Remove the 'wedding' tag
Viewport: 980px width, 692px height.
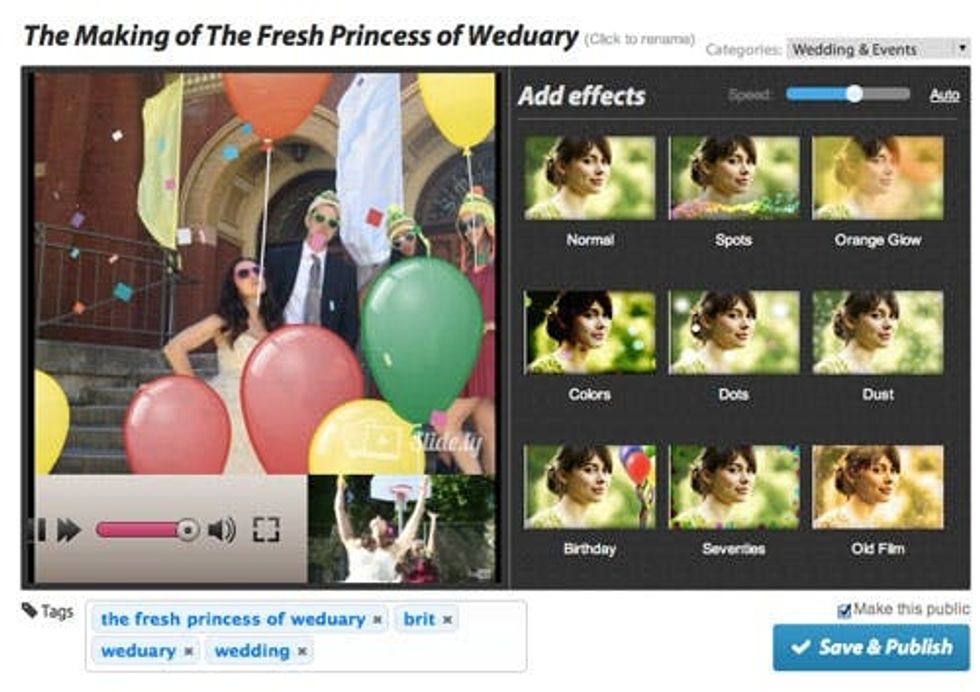(x=302, y=651)
